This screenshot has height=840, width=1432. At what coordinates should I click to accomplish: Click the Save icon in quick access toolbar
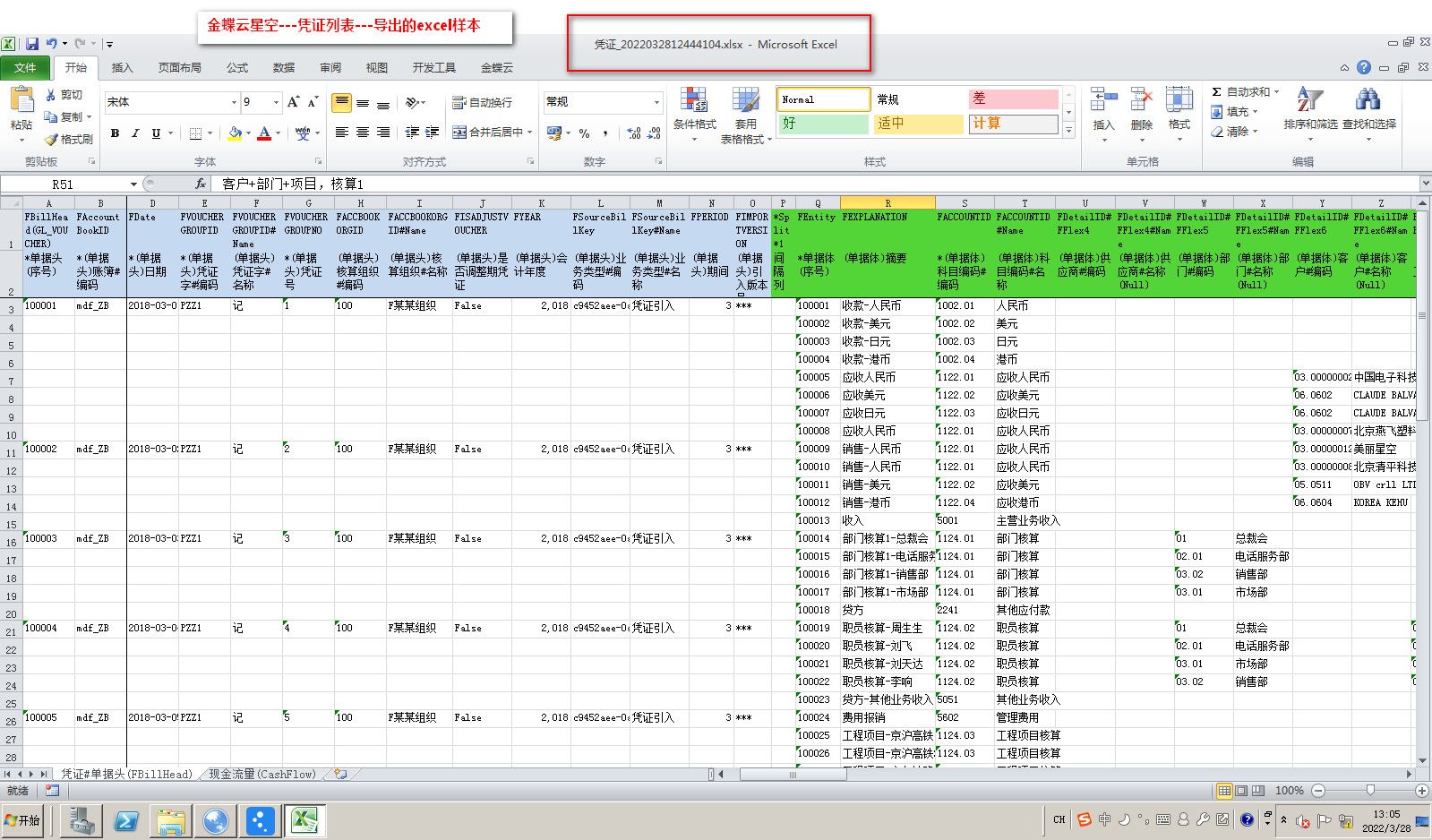(x=32, y=44)
